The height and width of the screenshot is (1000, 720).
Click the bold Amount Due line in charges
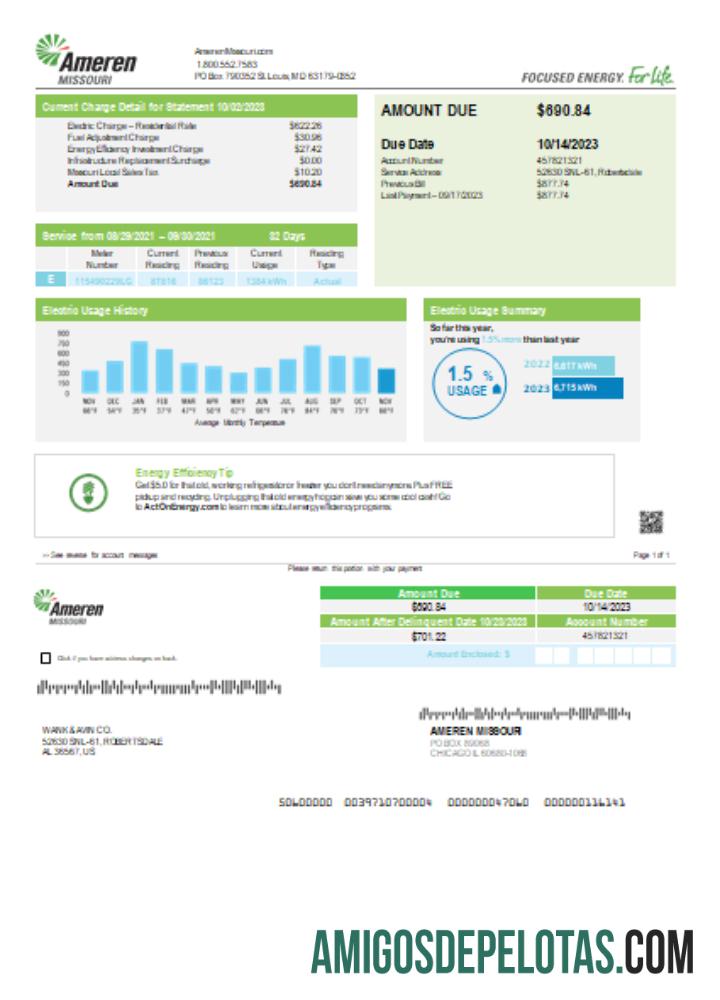tap(195, 184)
